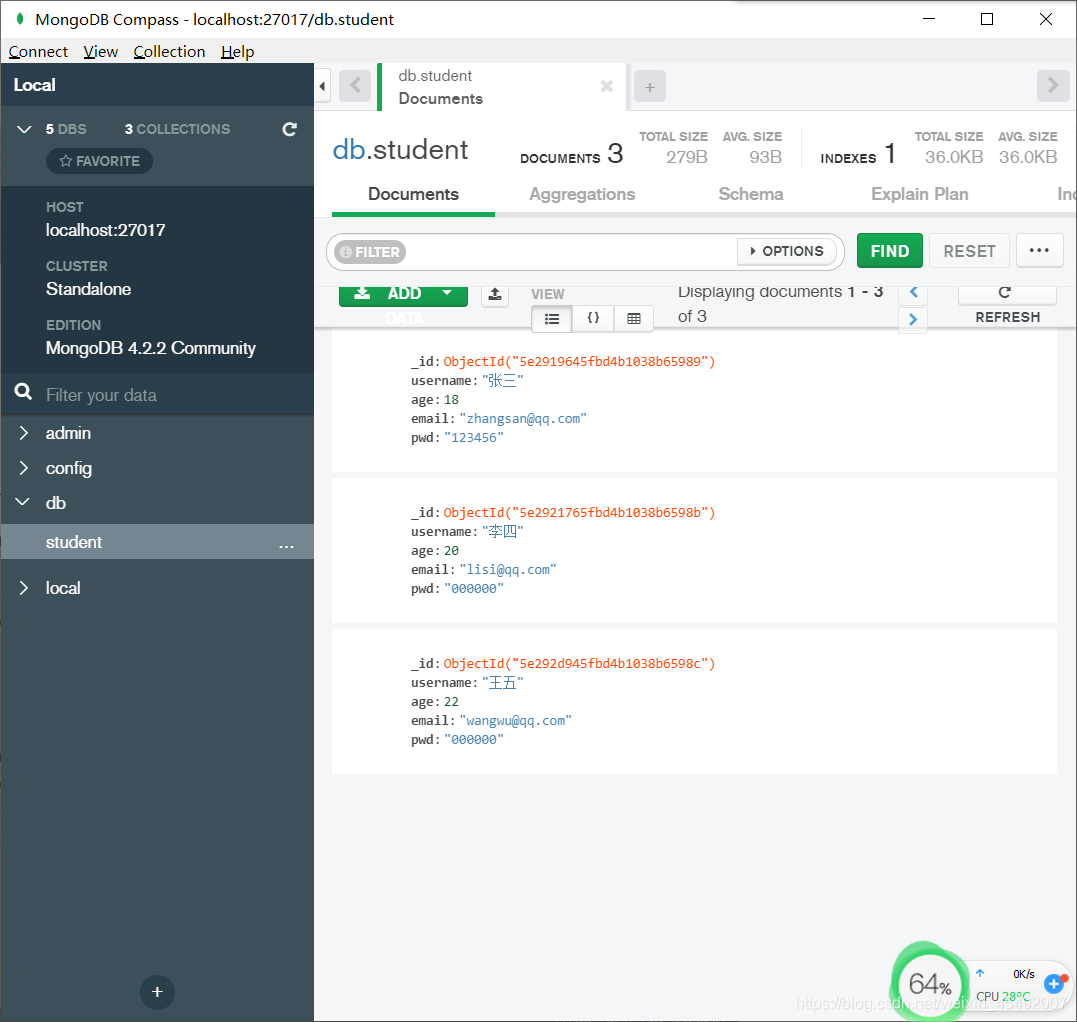Go to previous page of documents
Viewport: 1077px width, 1022px height.
tap(913, 293)
